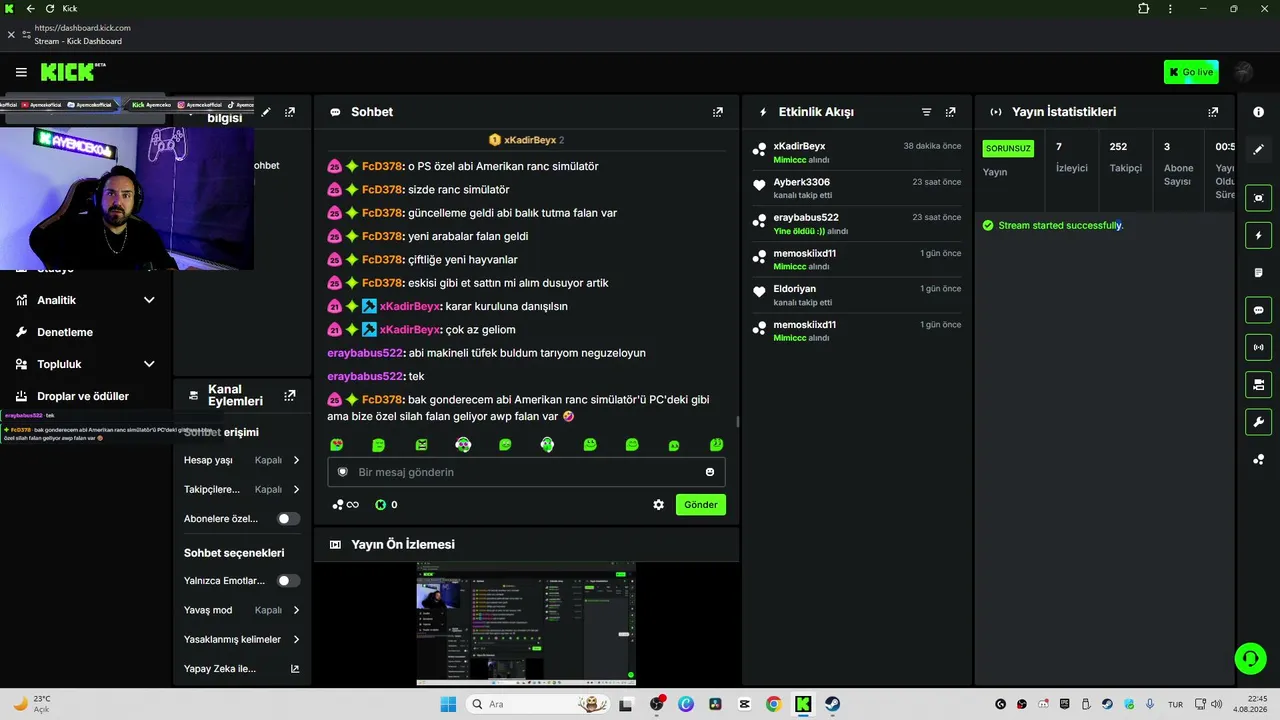Click the eraybabus522 reward event in feed
The image size is (1280, 720).
point(857,224)
